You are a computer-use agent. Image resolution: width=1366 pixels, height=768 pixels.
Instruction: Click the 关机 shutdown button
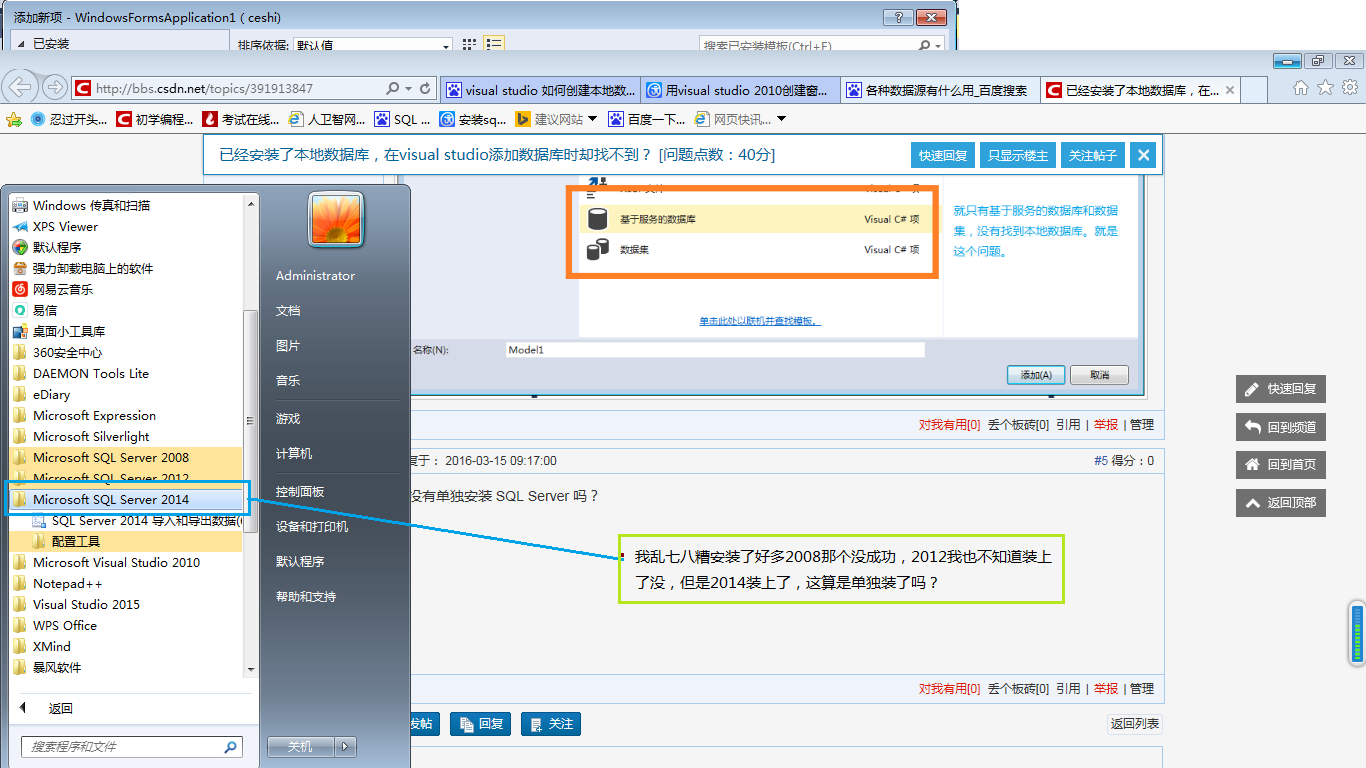click(300, 746)
